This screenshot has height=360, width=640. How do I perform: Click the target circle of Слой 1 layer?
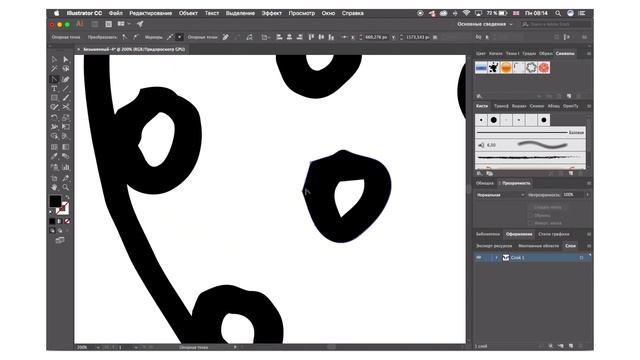point(581,258)
